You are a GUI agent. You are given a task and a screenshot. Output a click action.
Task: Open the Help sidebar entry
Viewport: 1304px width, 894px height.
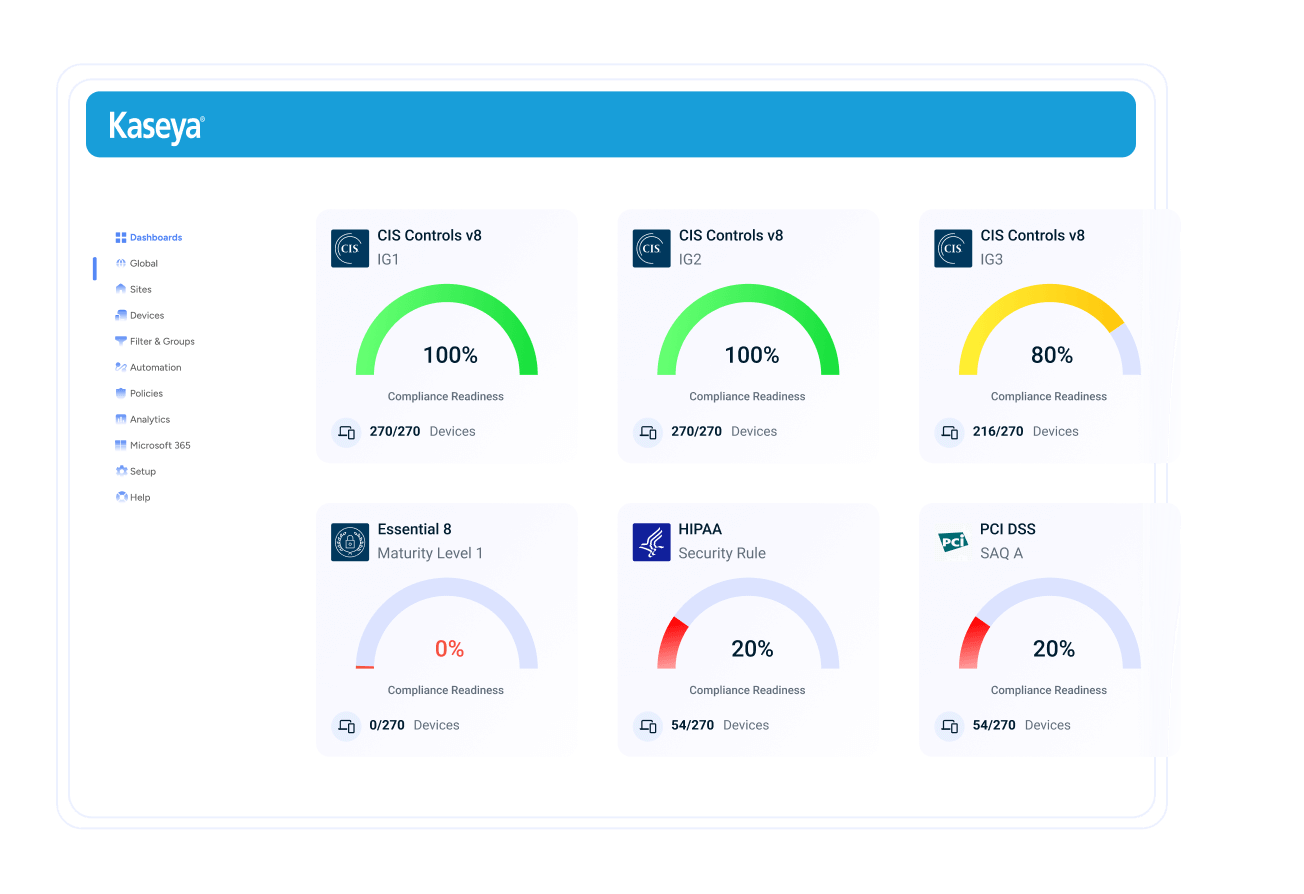coord(139,498)
